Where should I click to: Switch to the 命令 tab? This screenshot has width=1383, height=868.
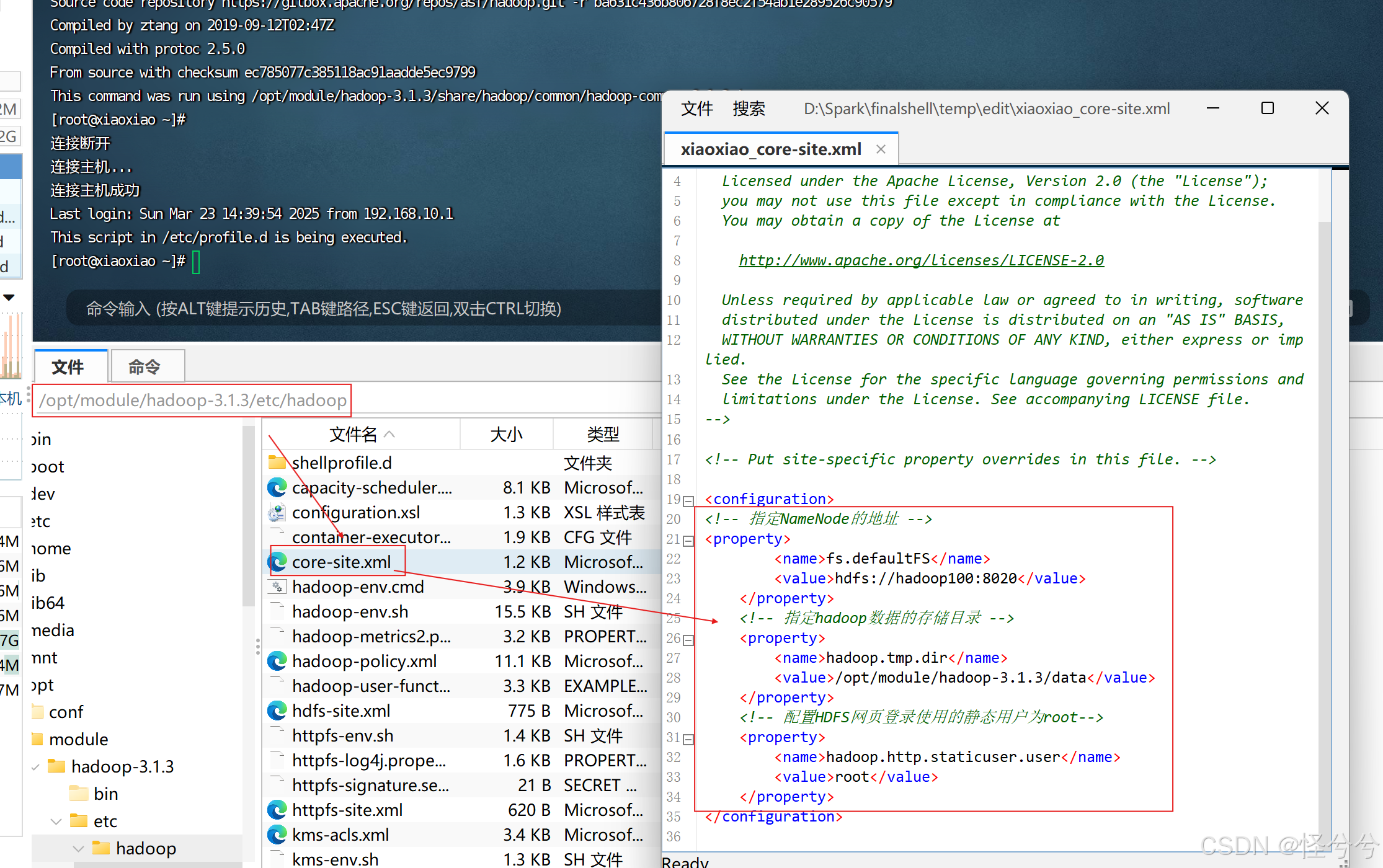145,367
